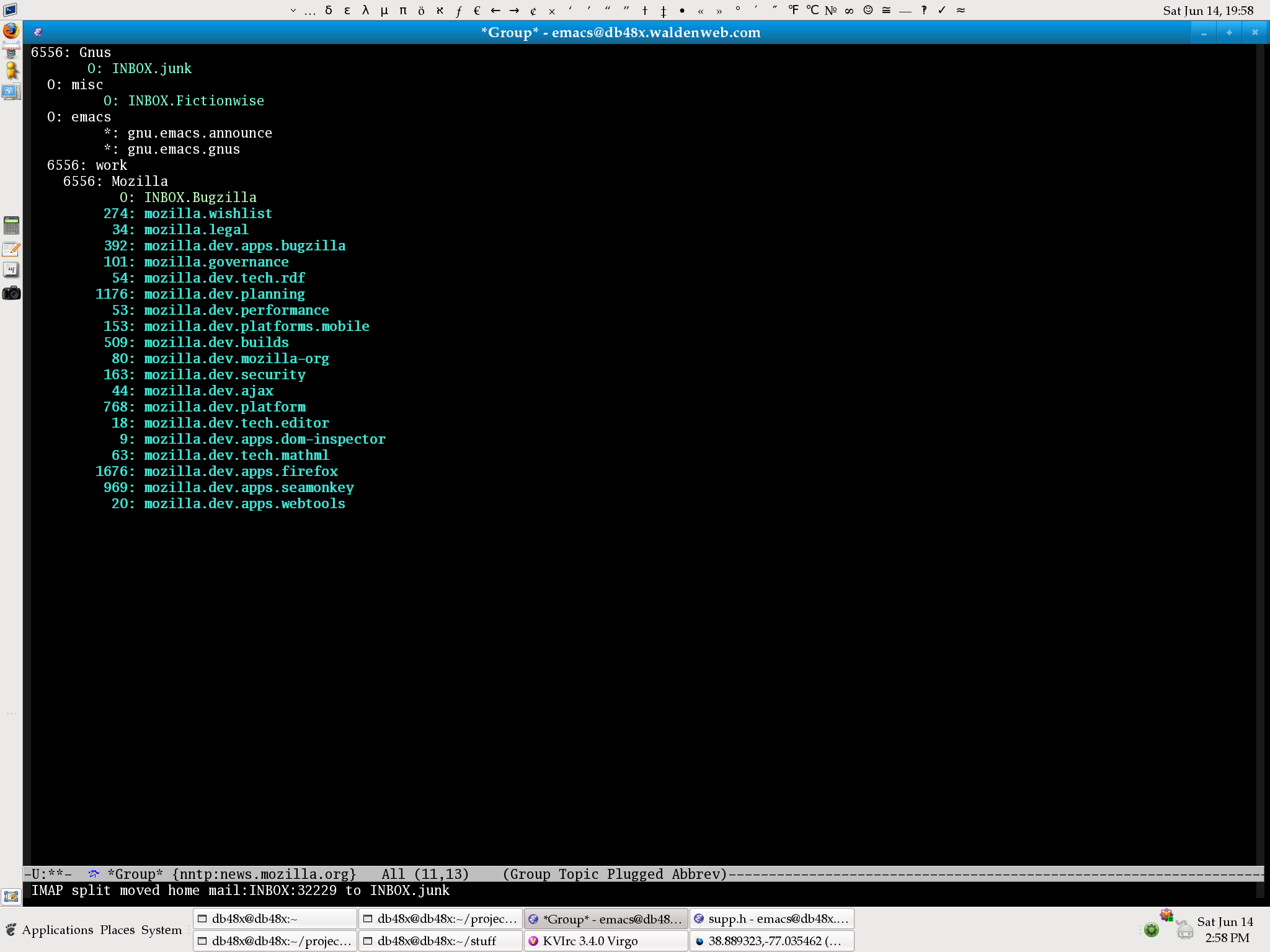Insert the check mark character from the palette
The image size is (1270, 952).
coord(942,10)
